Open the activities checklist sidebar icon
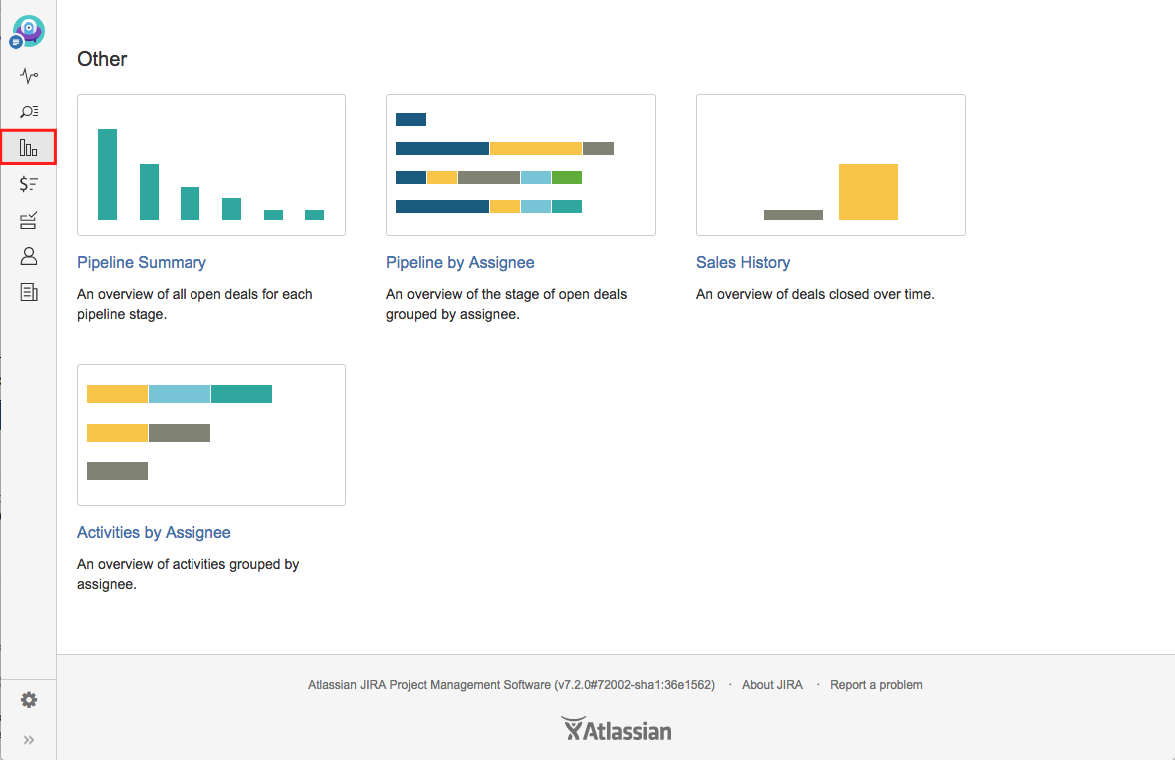The image size is (1175, 760). coord(28,220)
